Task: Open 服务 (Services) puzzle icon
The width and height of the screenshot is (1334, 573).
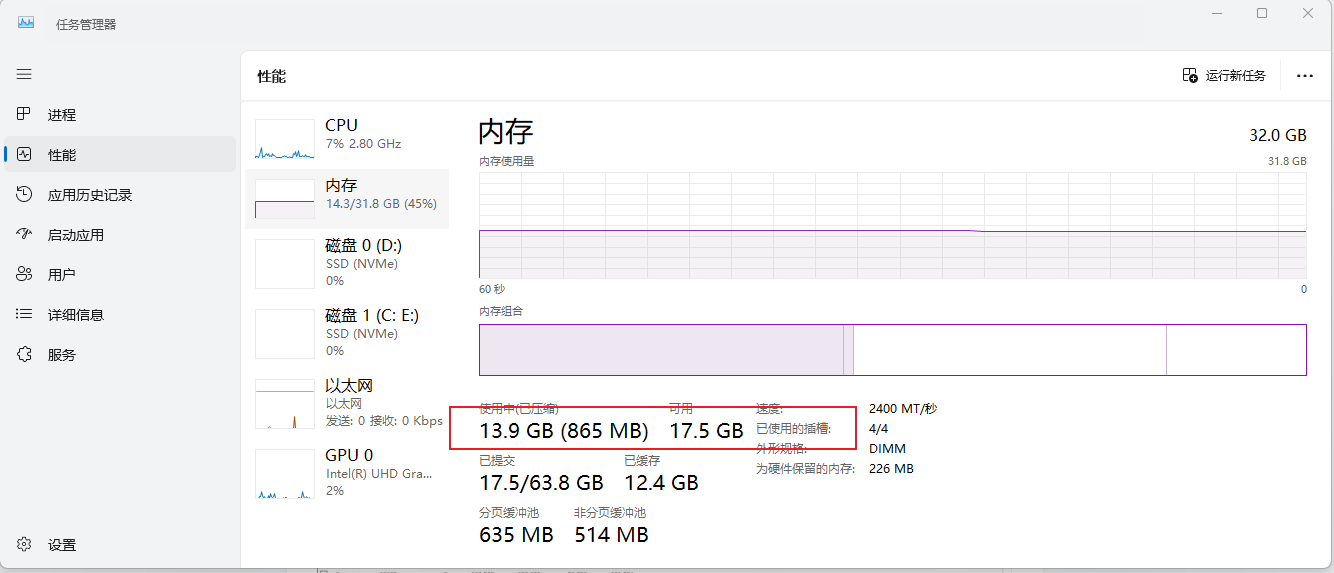Action: 24,354
